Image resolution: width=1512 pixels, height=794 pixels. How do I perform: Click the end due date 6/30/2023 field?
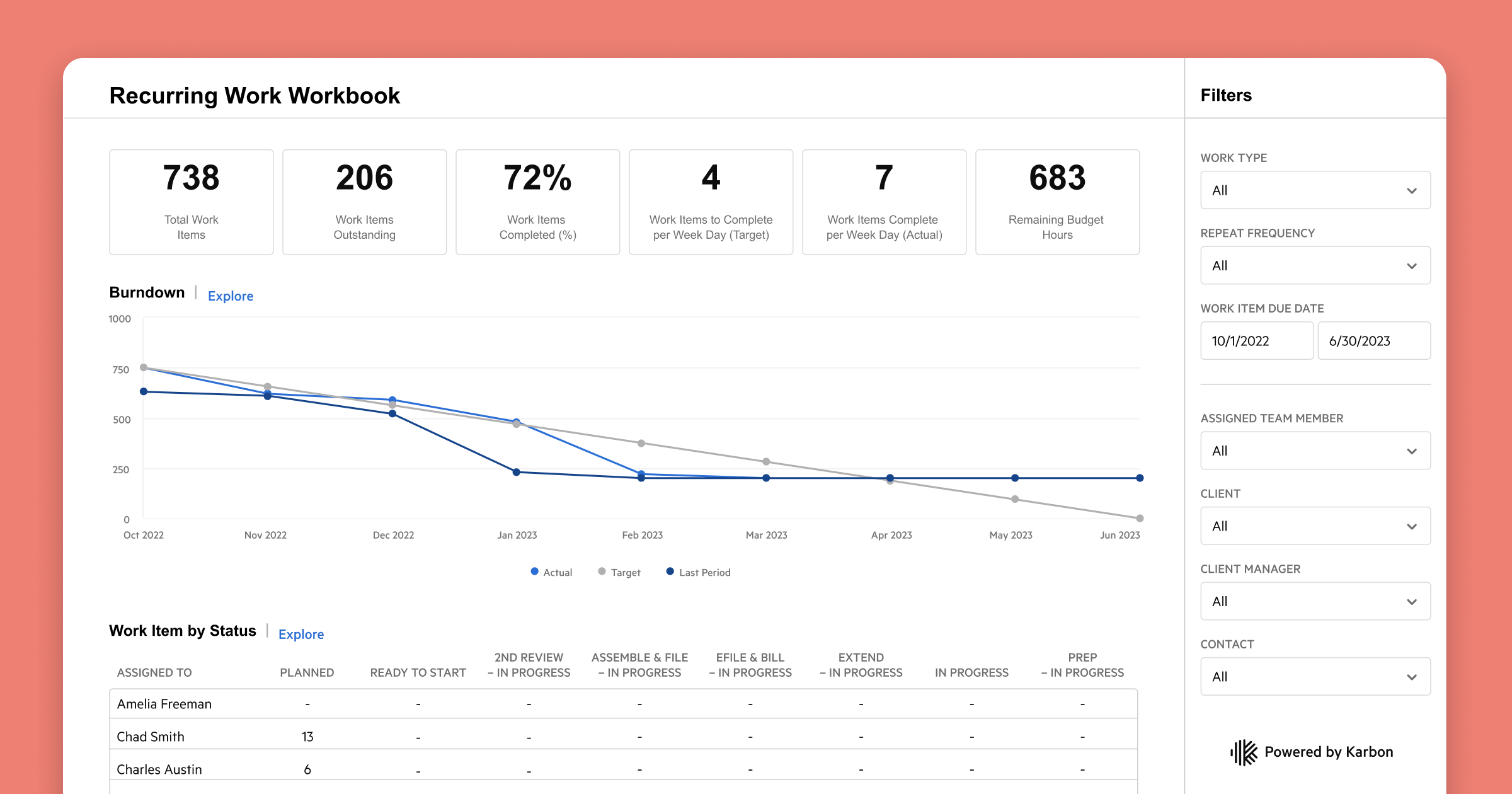coord(1373,341)
